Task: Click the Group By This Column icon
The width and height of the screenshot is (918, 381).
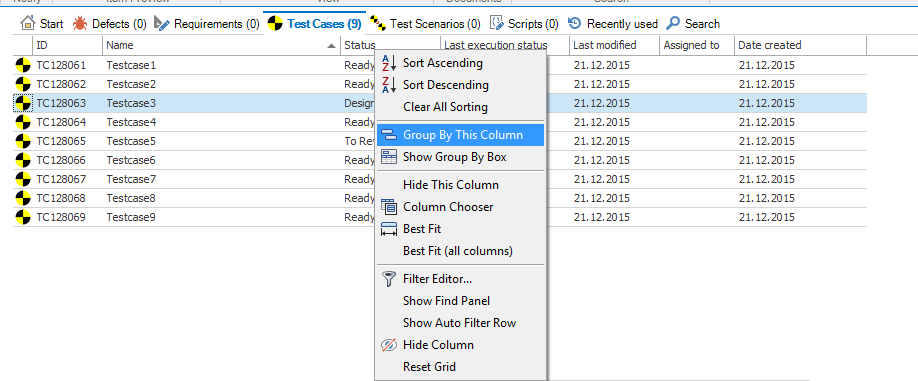Action: click(x=389, y=135)
